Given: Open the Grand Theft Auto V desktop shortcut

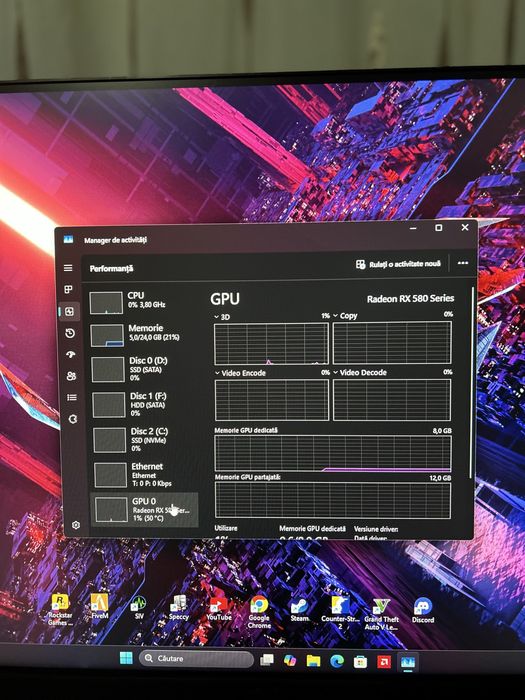Looking at the screenshot, I should (x=381, y=614).
